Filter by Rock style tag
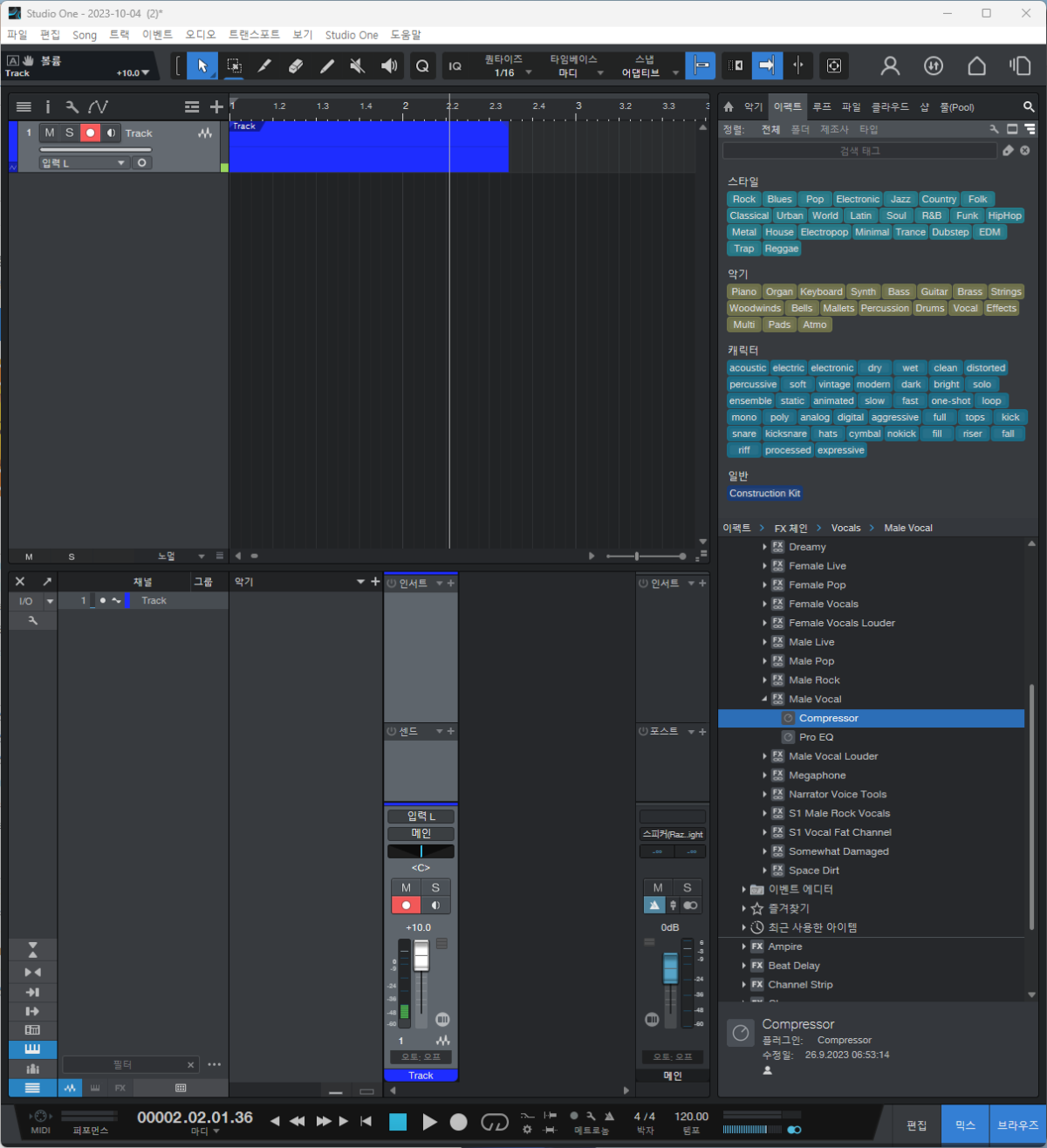Image resolution: width=1047 pixels, height=1148 pixels. click(744, 199)
